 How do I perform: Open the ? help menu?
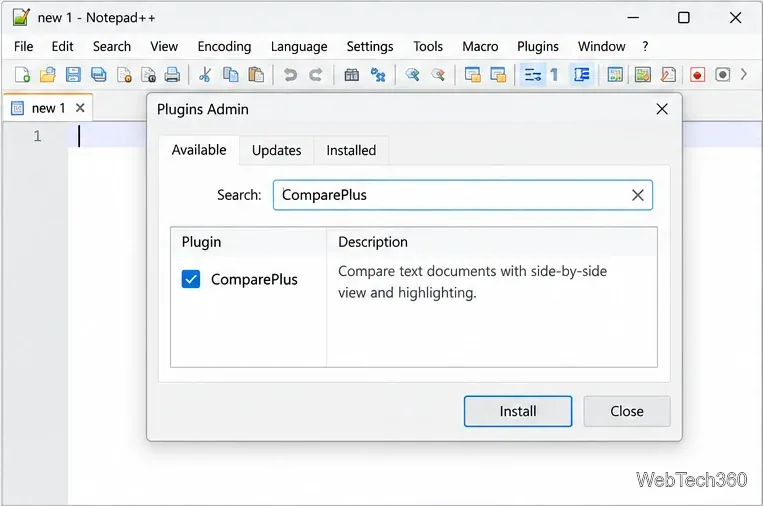click(645, 46)
